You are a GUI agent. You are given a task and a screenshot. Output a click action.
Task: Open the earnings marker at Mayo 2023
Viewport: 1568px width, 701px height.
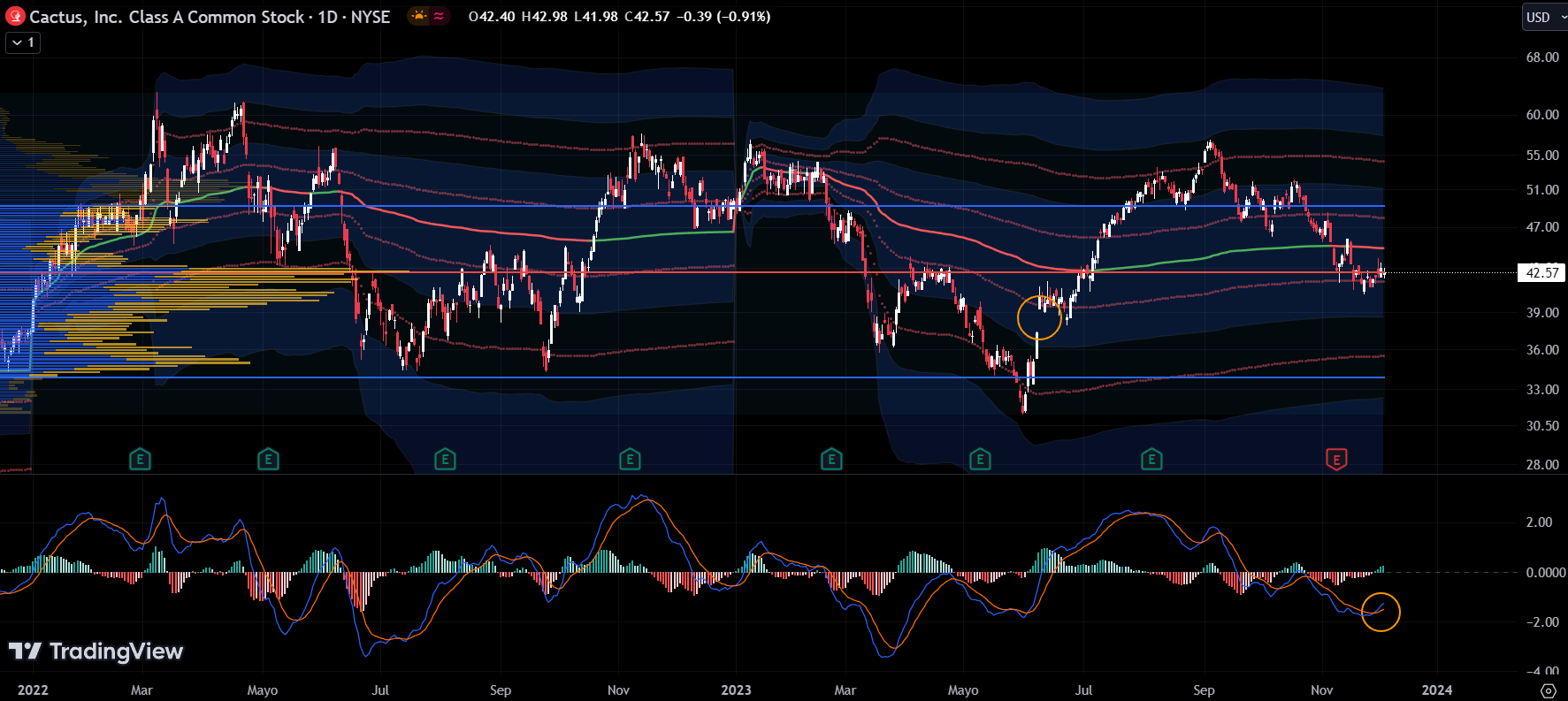point(980,460)
